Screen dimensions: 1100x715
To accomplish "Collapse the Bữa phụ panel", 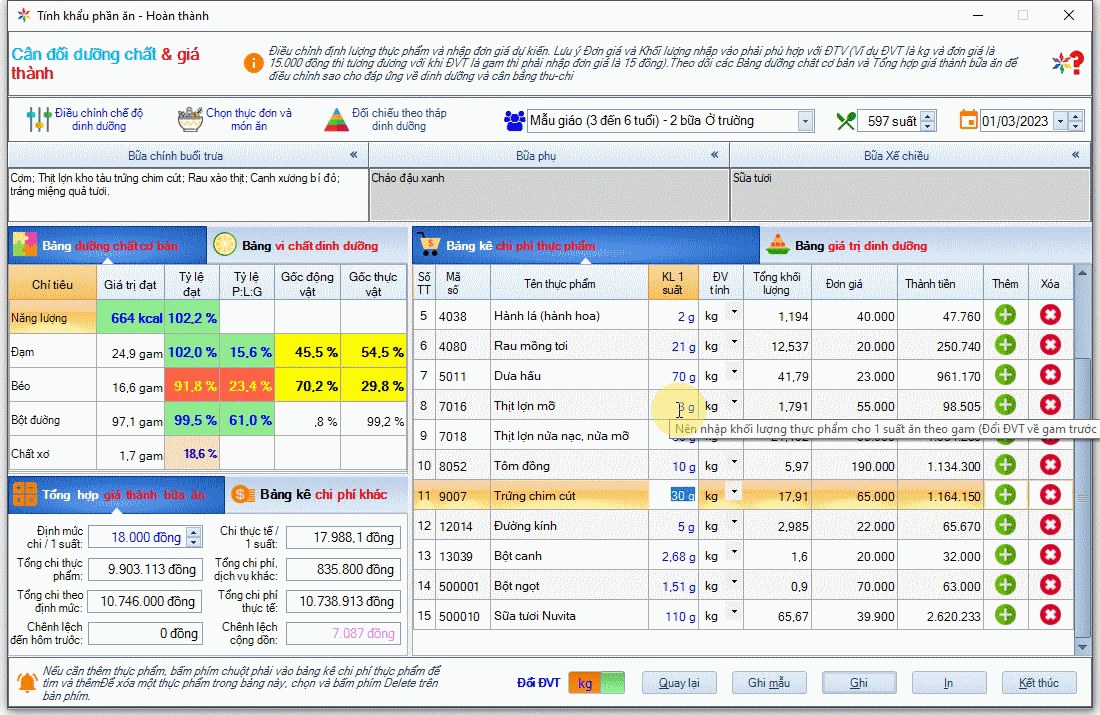I will coord(714,155).
